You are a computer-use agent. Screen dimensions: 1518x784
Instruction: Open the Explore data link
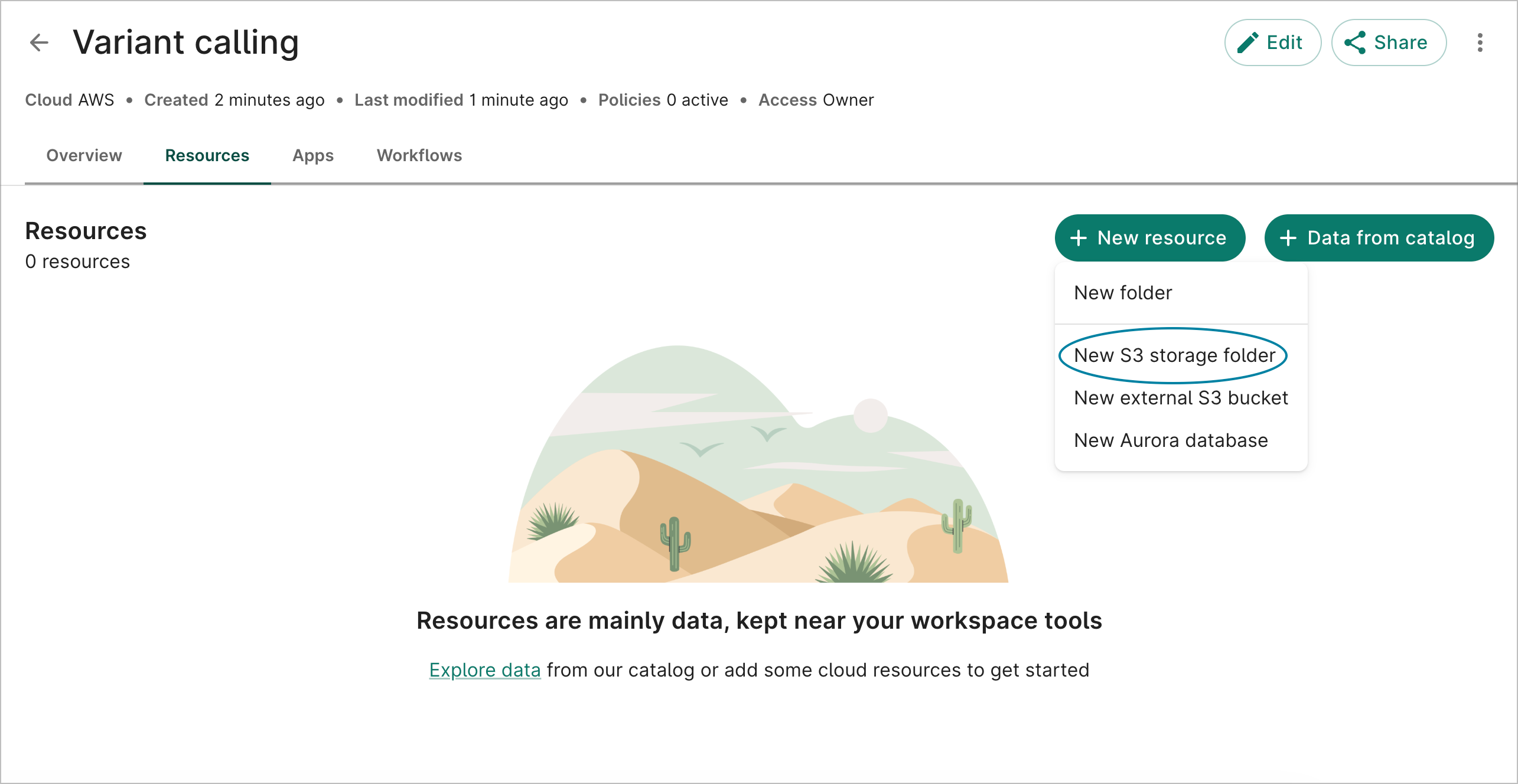(x=484, y=669)
